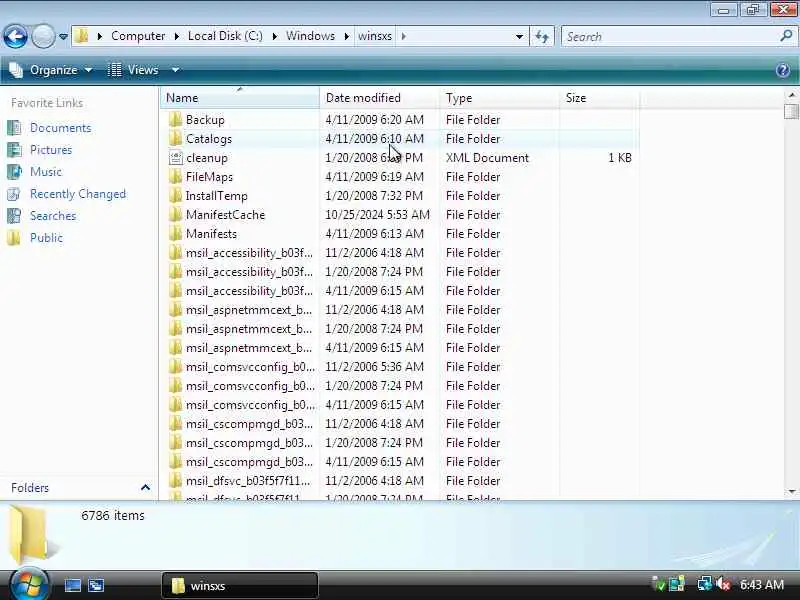Sort by the Date modified column header
800x600 pixels.
[380, 98]
